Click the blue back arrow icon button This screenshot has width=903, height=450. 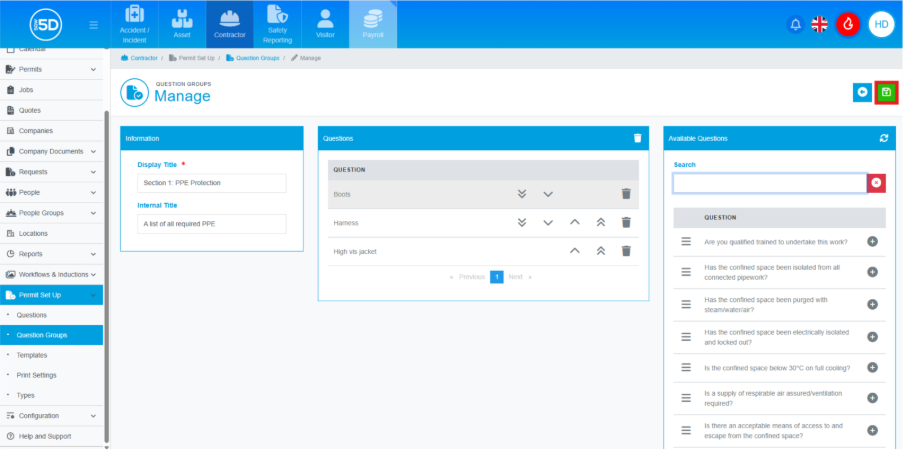(862, 93)
